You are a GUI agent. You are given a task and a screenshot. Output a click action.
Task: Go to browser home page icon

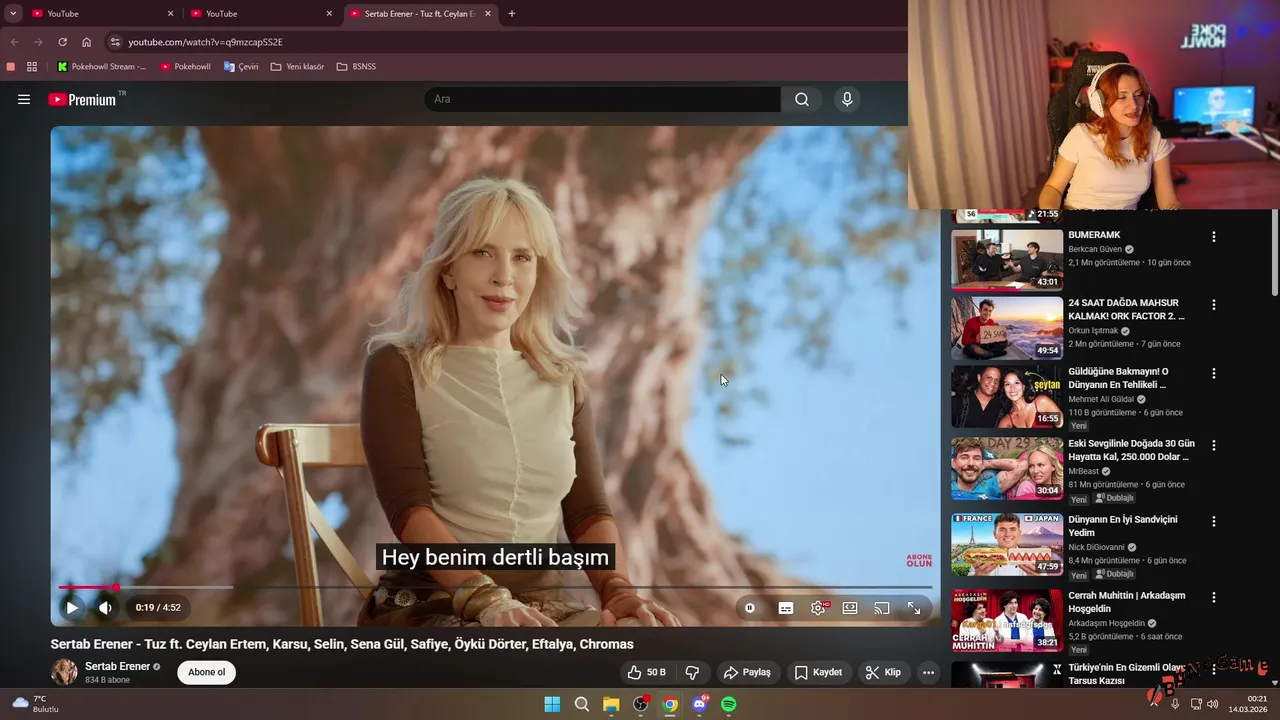pyautogui.click(x=87, y=42)
